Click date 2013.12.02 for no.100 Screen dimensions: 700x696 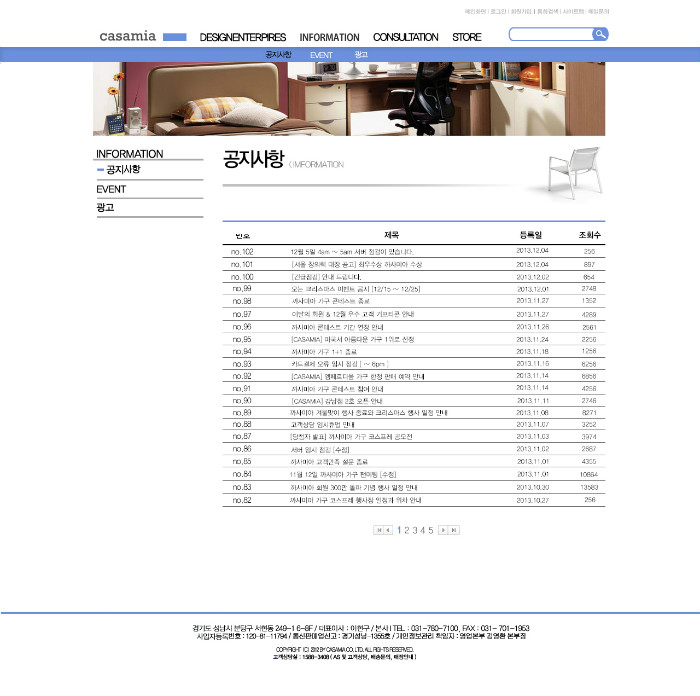(x=533, y=277)
